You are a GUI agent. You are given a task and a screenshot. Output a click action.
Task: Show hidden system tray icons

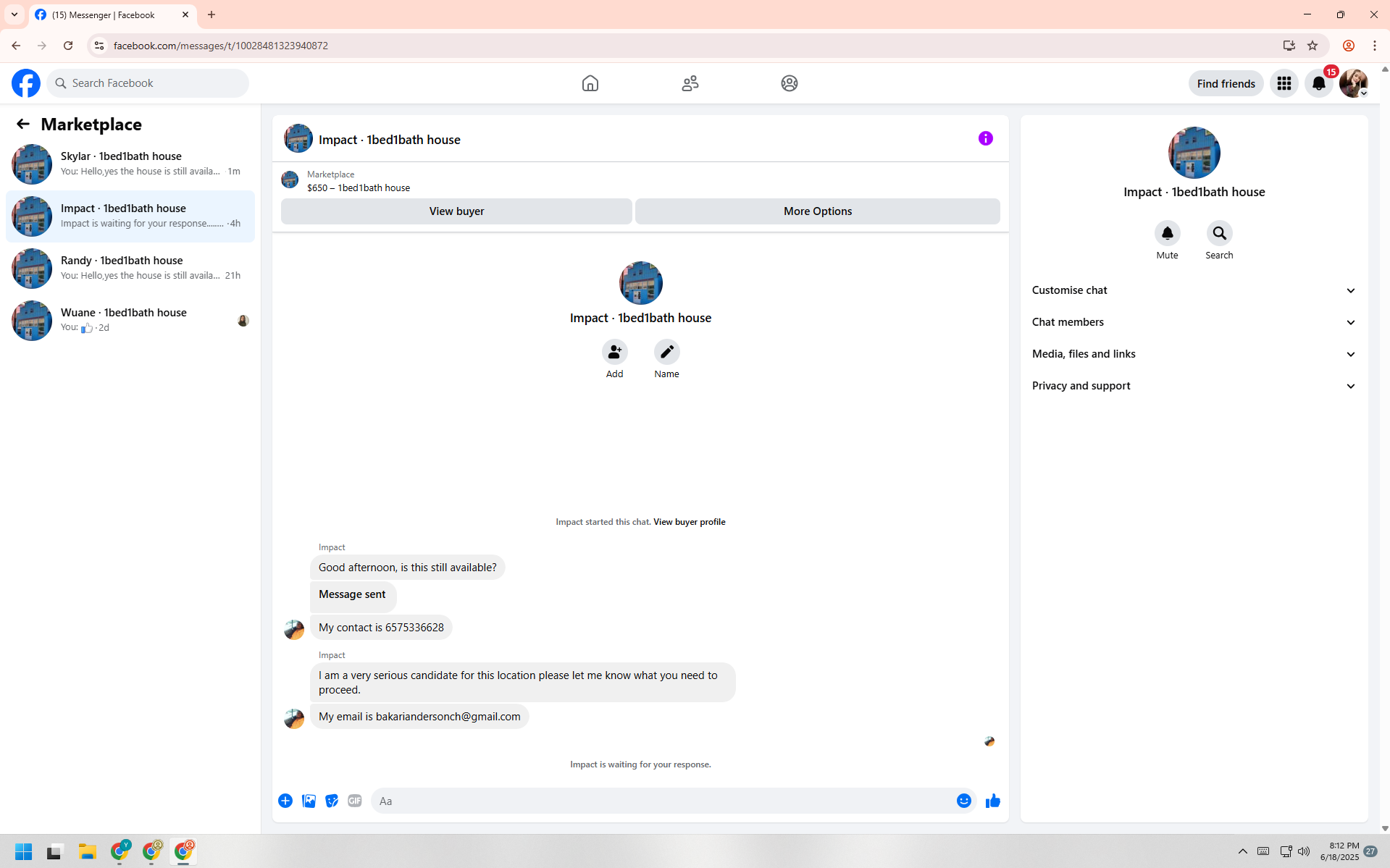1243,851
